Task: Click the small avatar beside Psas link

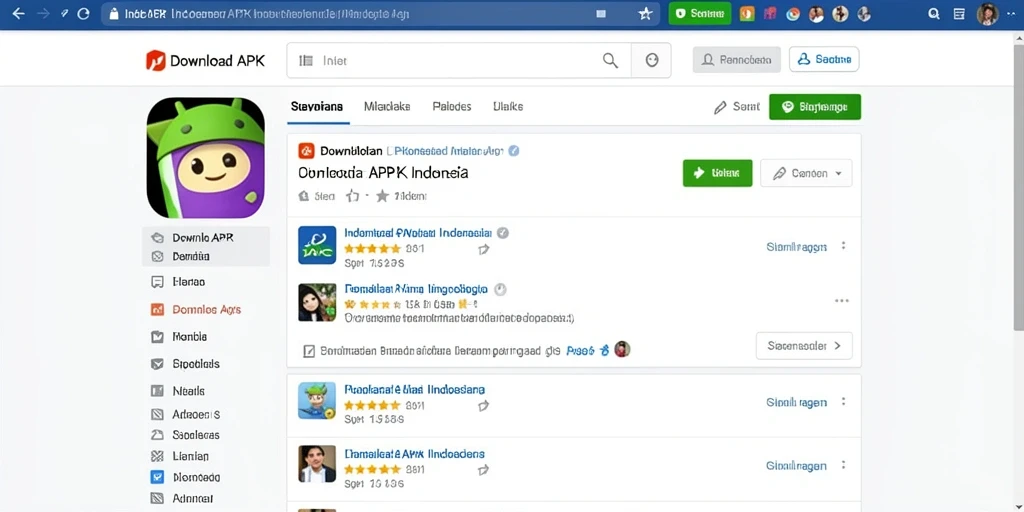Action: tap(622, 349)
